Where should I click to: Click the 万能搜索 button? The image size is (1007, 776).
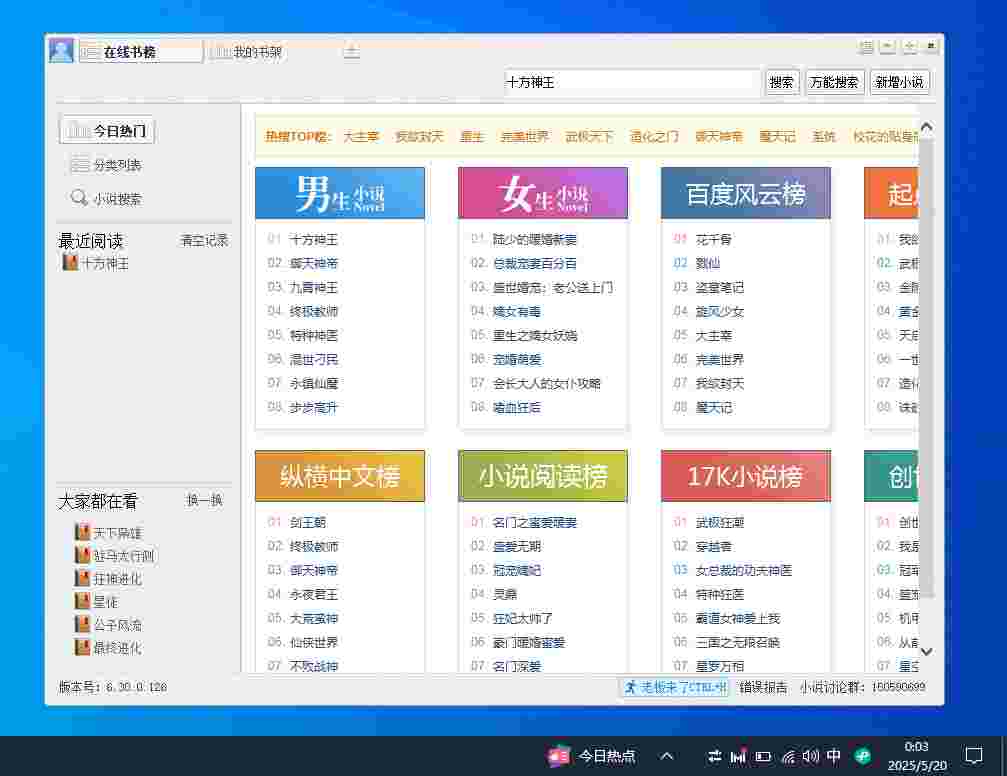pos(834,82)
